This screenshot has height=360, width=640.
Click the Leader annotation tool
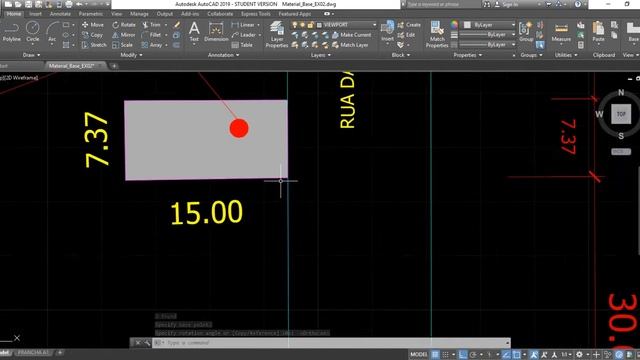pos(244,35)
